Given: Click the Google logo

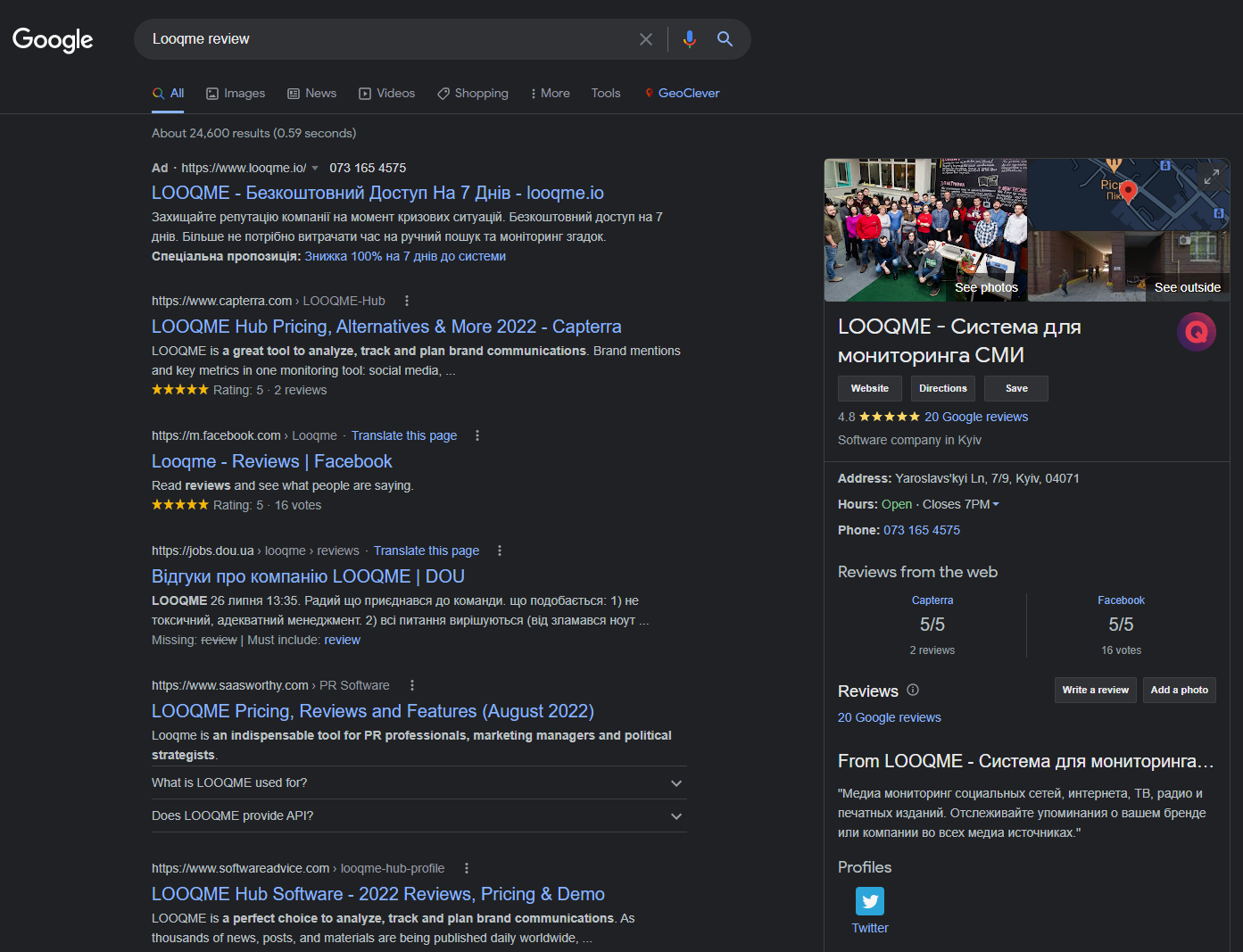Looking at the screenshot, I should 53,39.
